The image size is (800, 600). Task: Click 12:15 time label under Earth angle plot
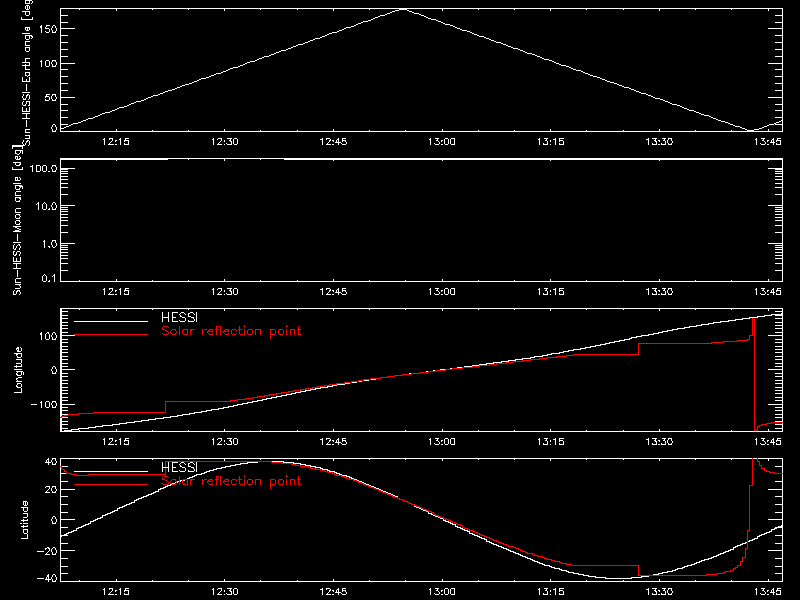[116, 141]
